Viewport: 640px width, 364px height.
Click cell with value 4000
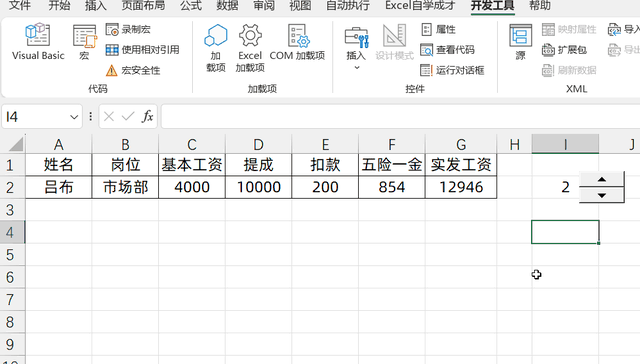192,187
